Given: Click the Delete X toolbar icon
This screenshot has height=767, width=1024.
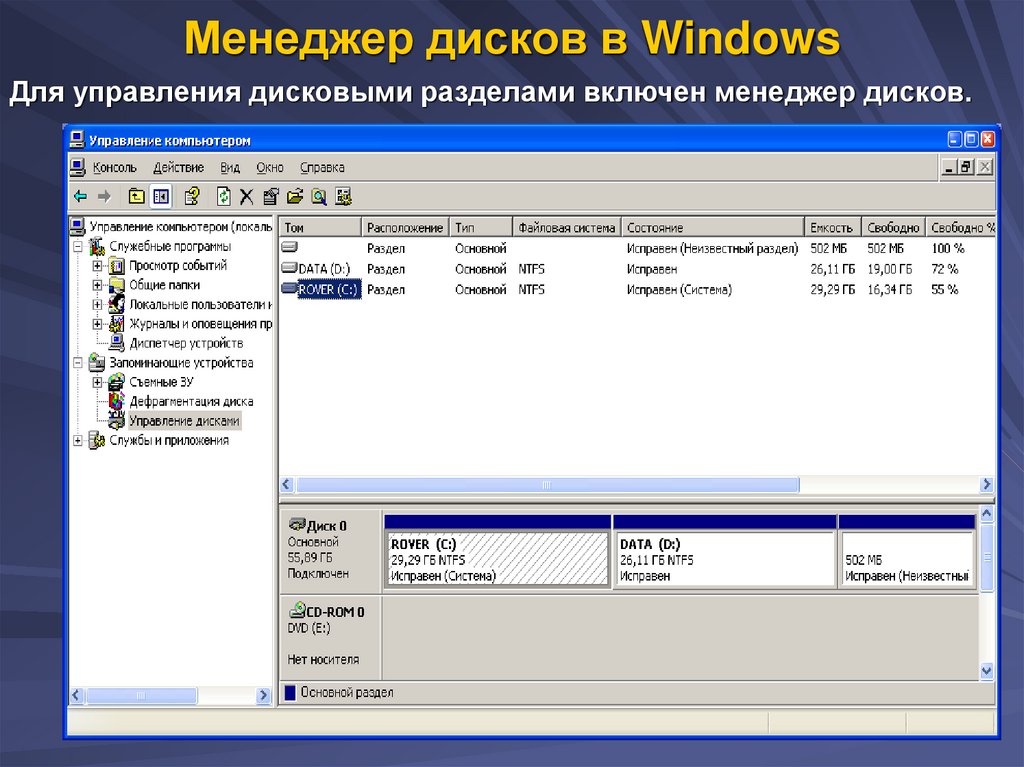Looking at the screenshot, I should click(246, 196).
